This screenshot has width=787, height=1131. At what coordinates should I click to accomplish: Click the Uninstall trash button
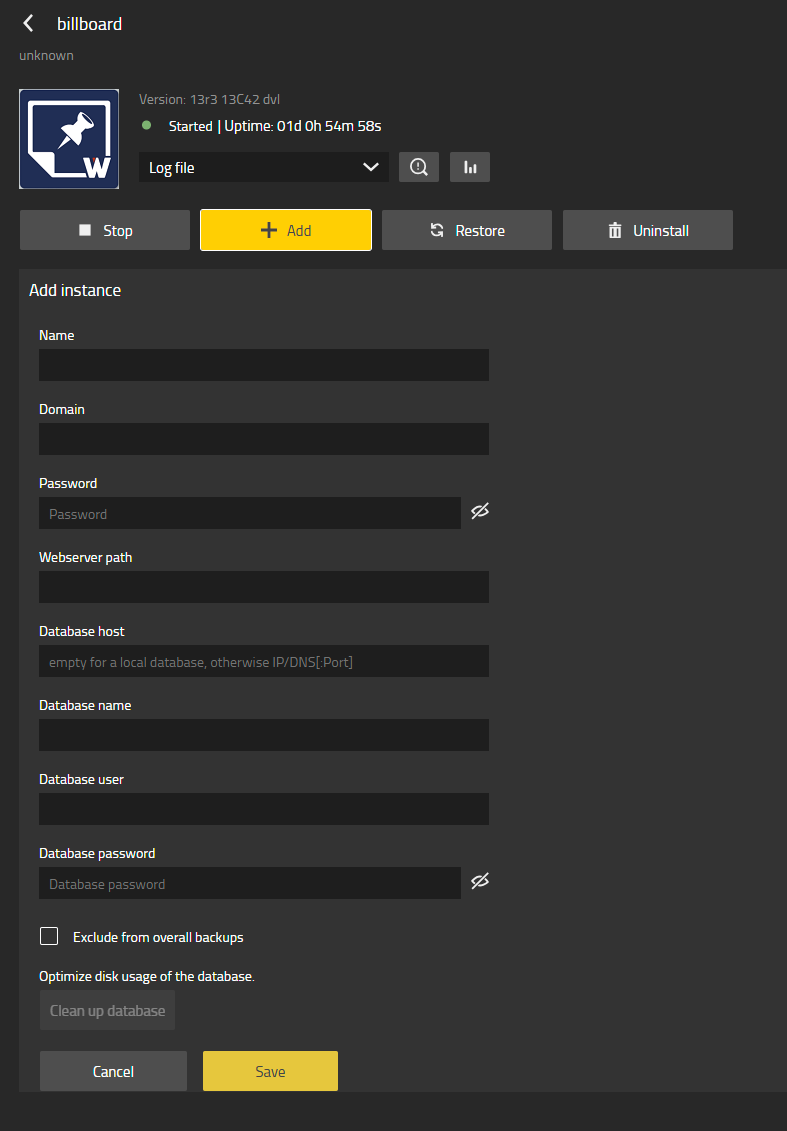pos(648,230)
